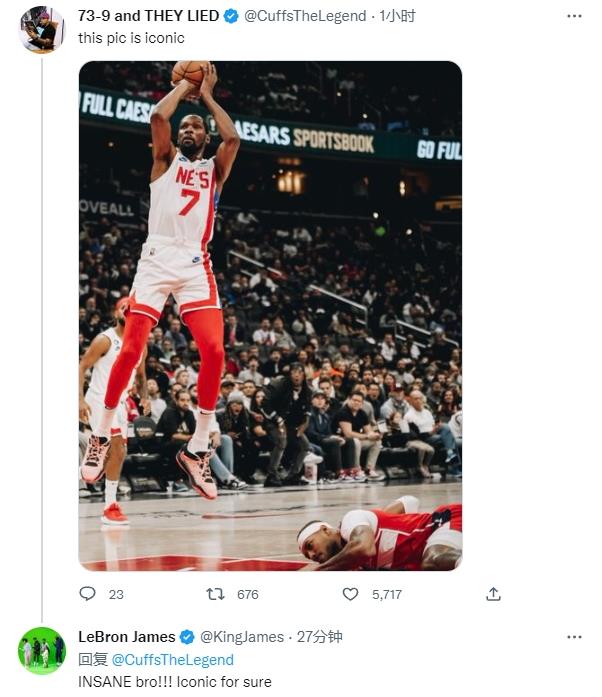602x697 pixels.
Task: Click the verified badge beside LeBron James
Action: pyautogui.click(x=188, y=637)
